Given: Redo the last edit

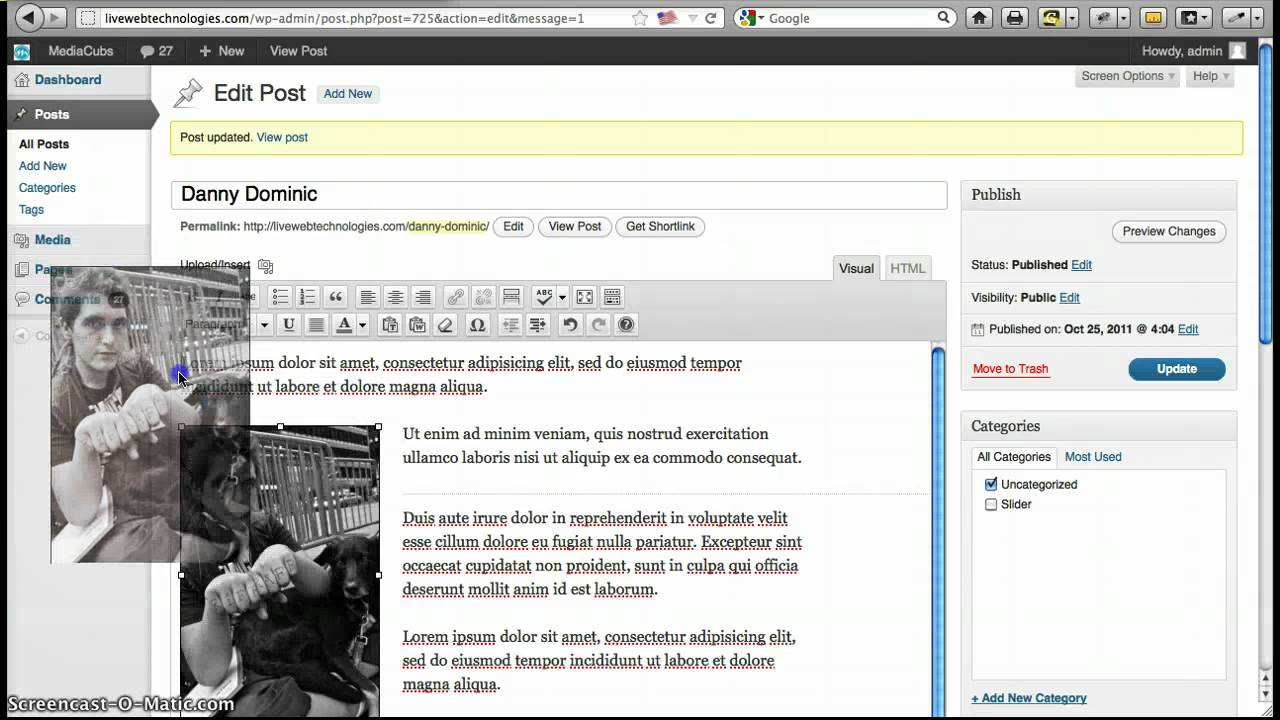Looking at the screenshot, I should pyautogui.click(x=598, y=324).
